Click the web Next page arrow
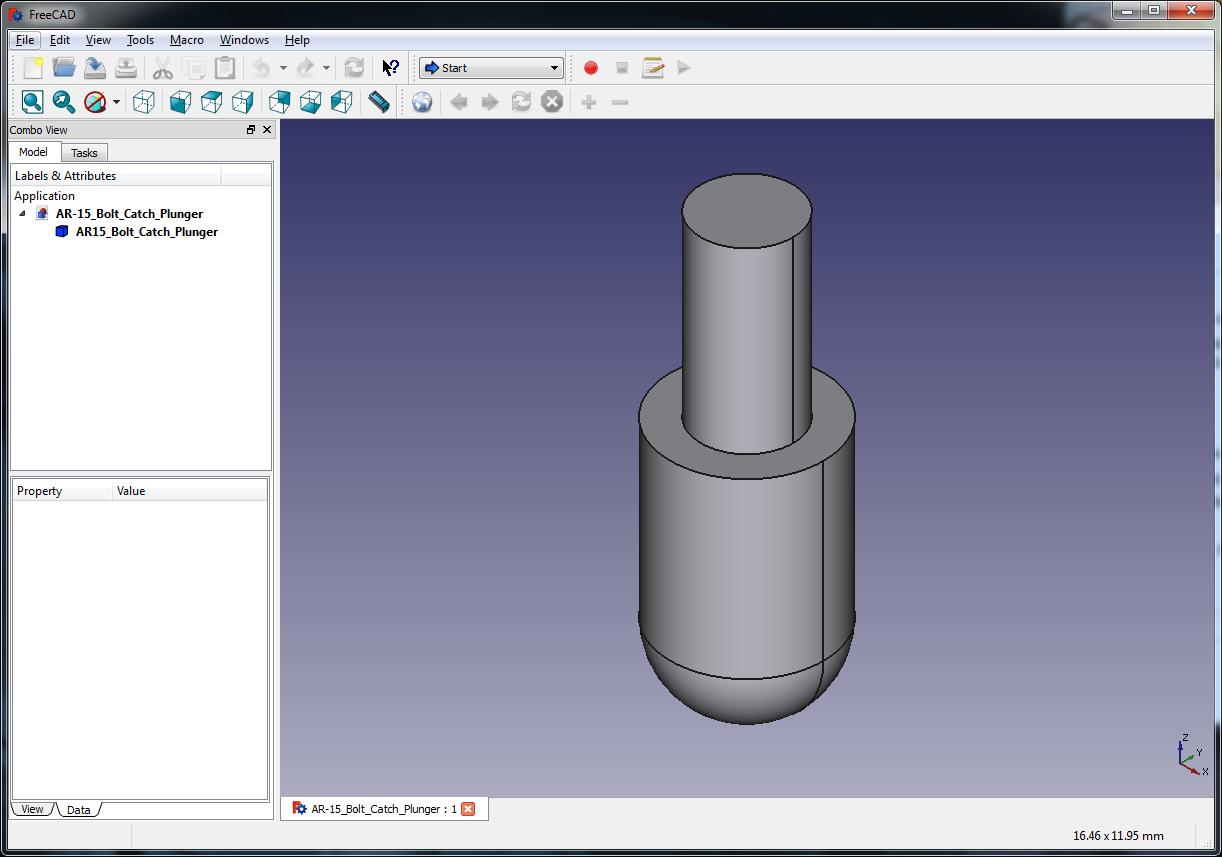 pos(490,102)
